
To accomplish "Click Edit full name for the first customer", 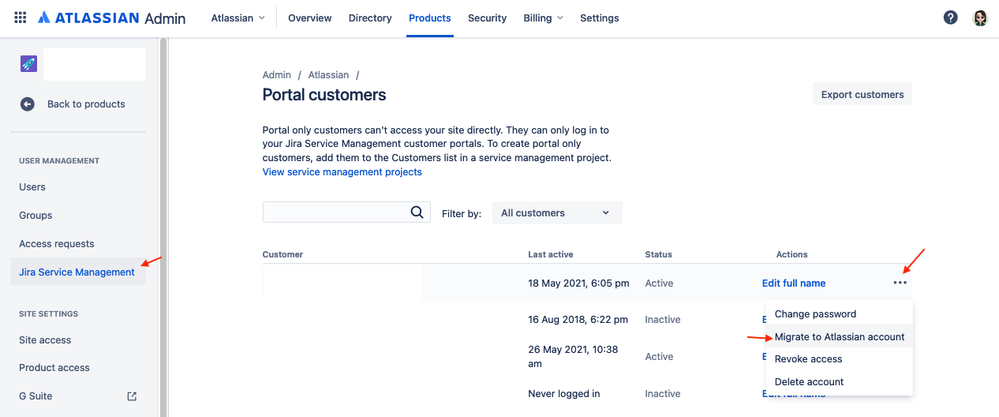I will (x=793, y=283).
